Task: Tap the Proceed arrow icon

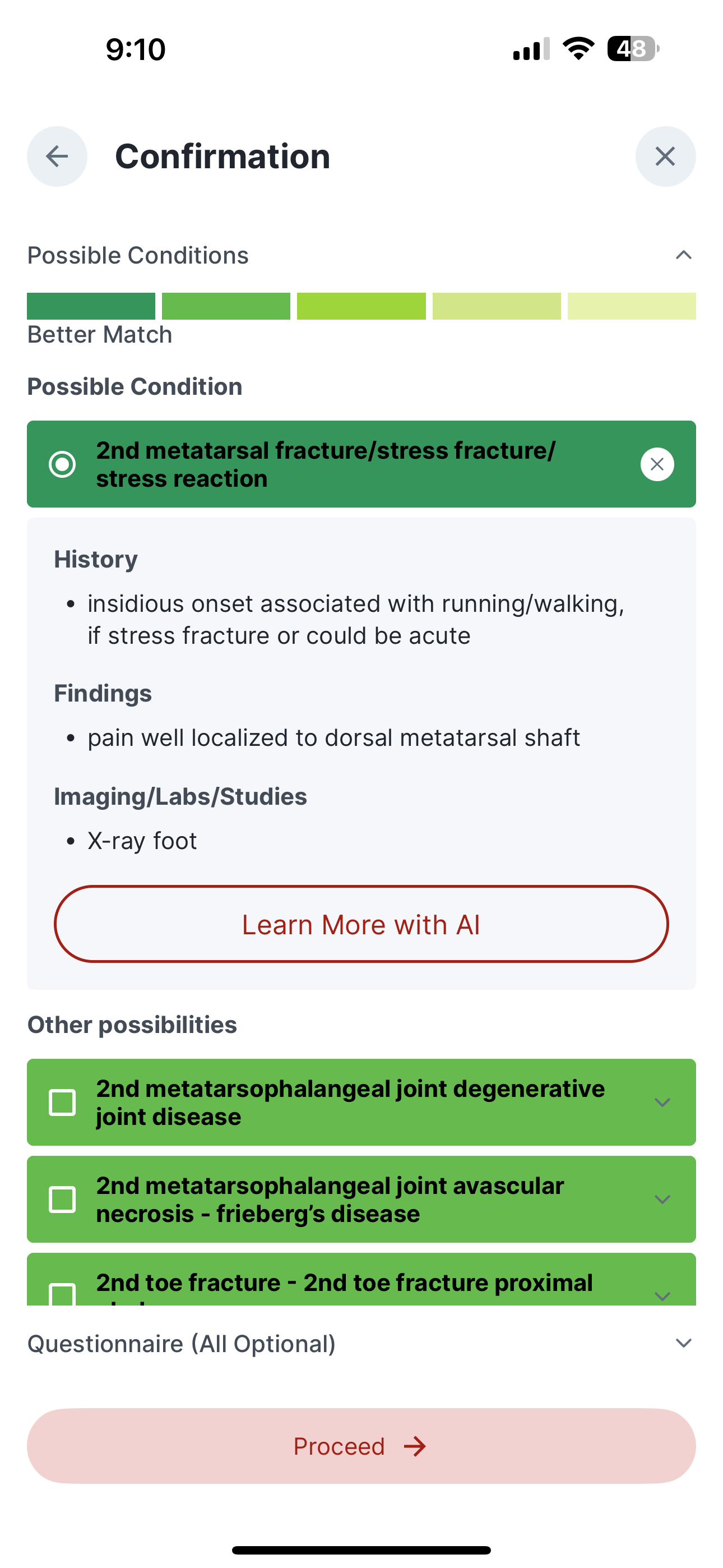Action: [x=416, y=1447]
